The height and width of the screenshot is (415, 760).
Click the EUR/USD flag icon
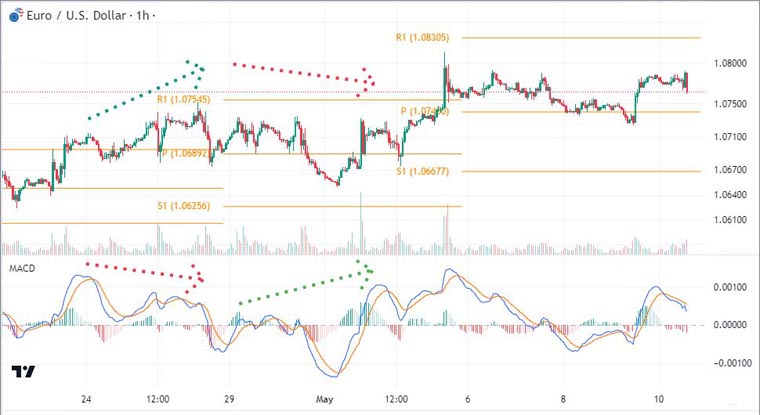pyautogui.click(x=16, y=15)
